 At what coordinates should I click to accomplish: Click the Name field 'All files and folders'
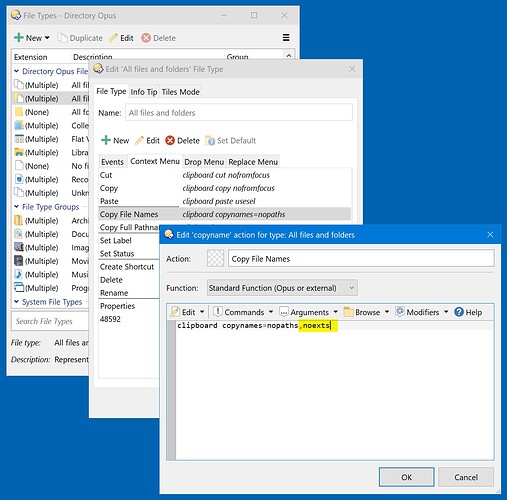coord(239,113)
